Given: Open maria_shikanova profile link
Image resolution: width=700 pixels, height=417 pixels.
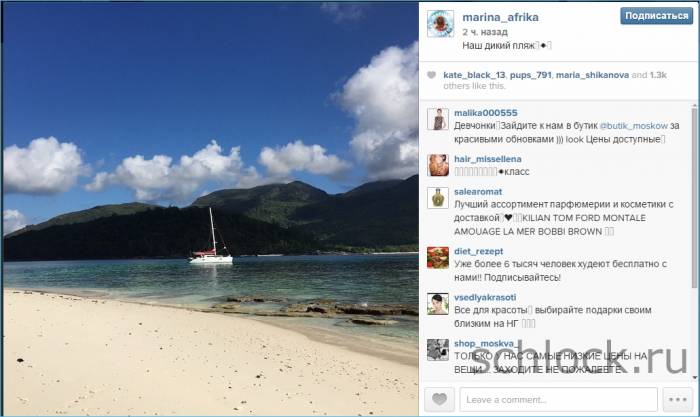Looking at the screenshot, I should [x=592, y=75].
